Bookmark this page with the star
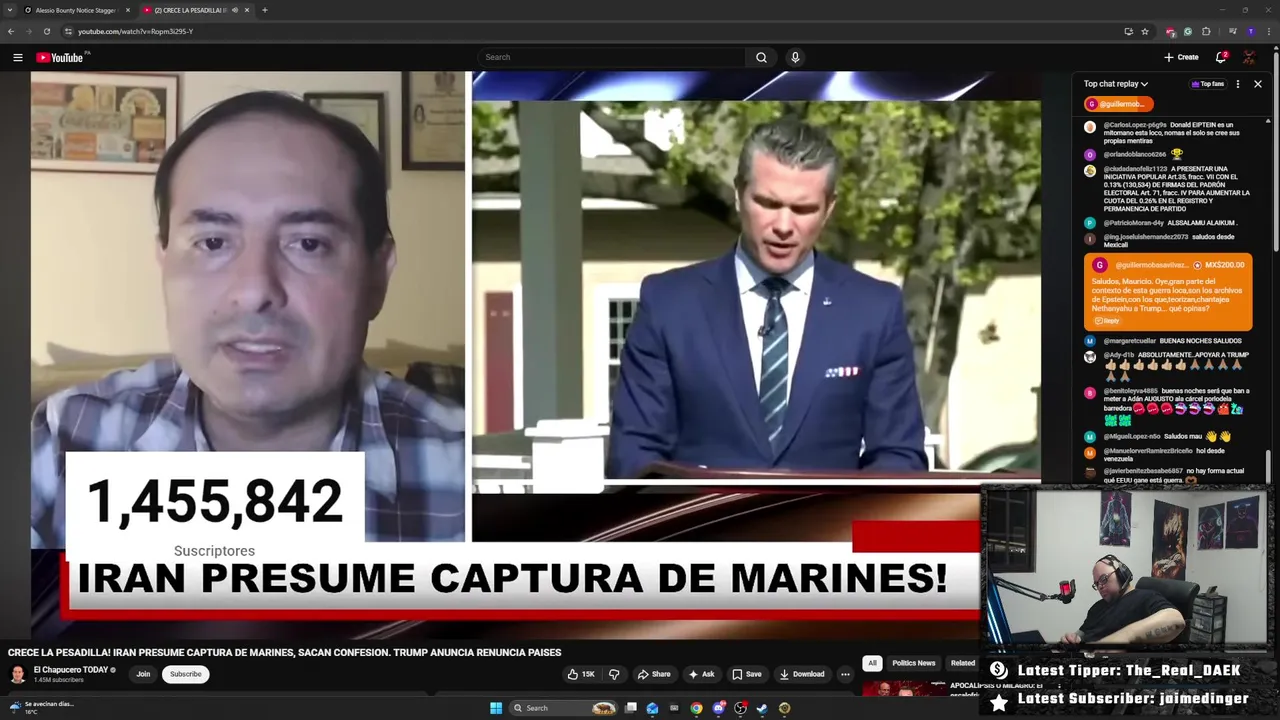This screenshot has width=1280, height=720. point(1145,31)
